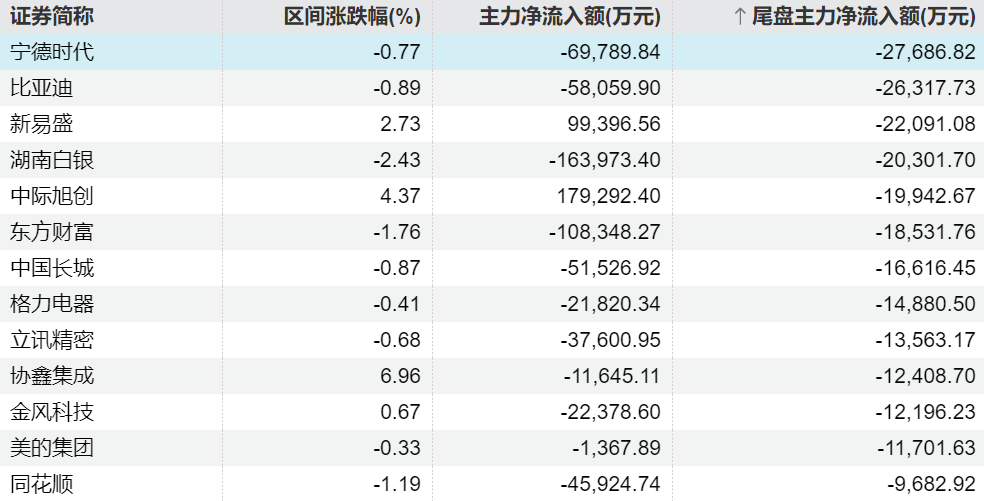This screenshot has height=501, width=984.
Task: Select the 美的集团 stock name
Action: (52, 448)
